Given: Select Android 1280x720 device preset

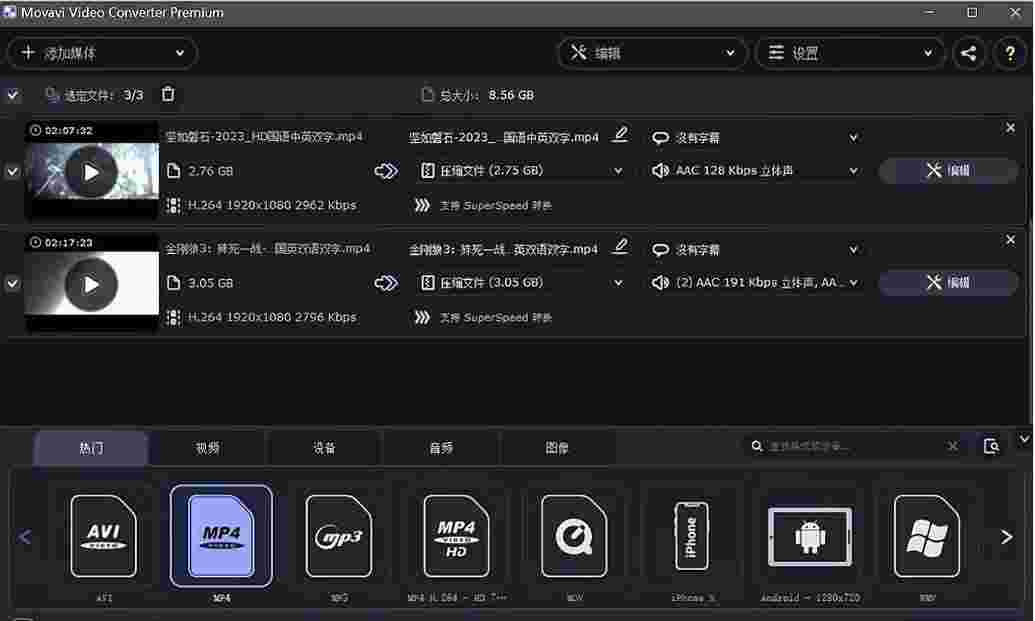Looking at the screenshot, I should pyautogui.click(x=810, y=537).
